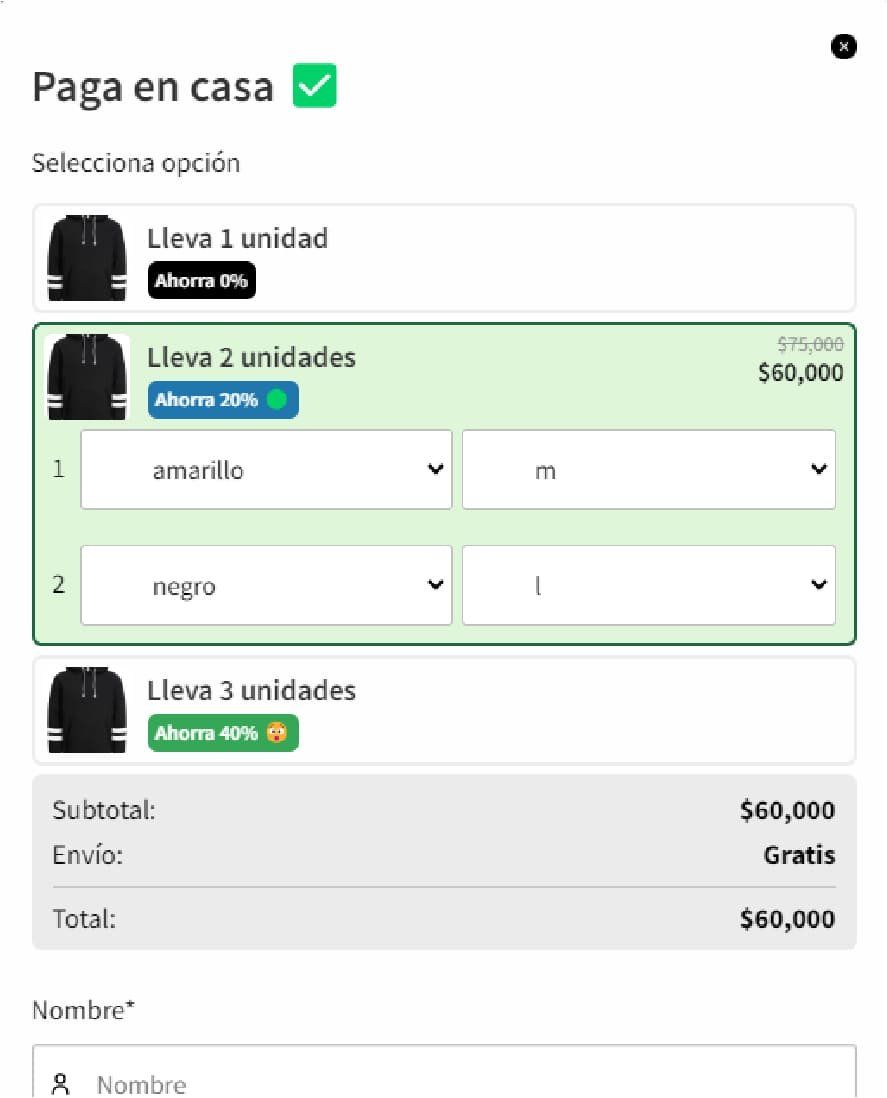
Task: Open the size l dropdown for item 2
Action: [x=648, y=586]
